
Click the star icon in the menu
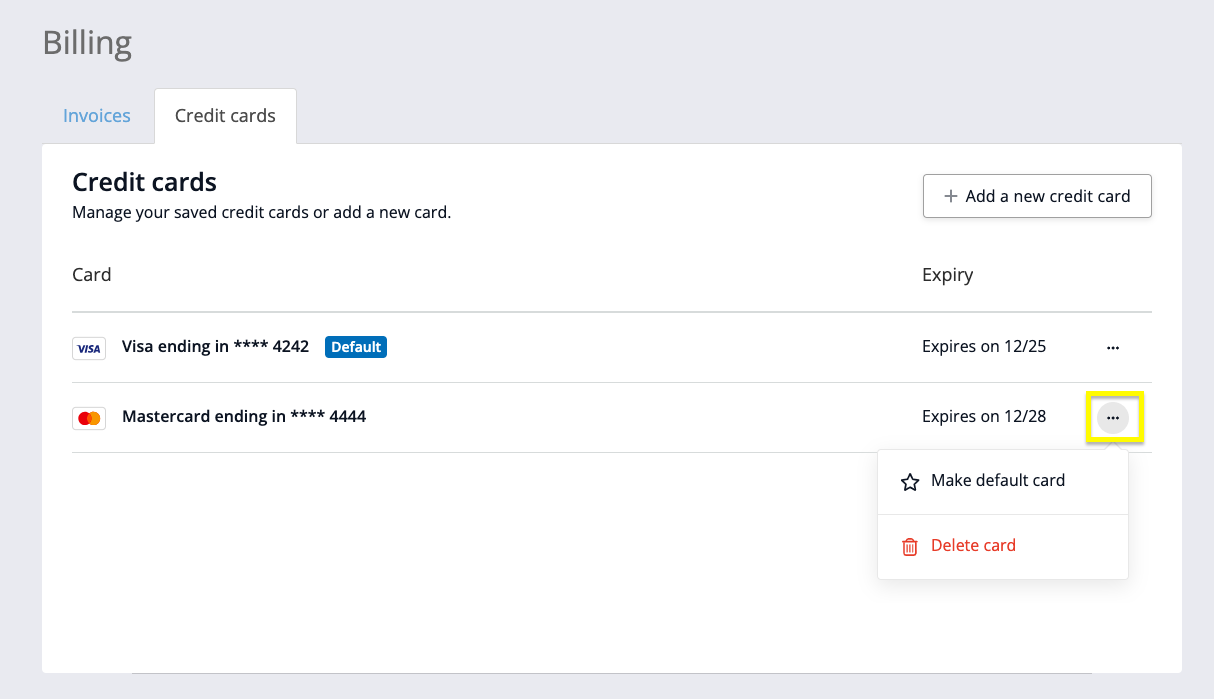coord(909,482)
